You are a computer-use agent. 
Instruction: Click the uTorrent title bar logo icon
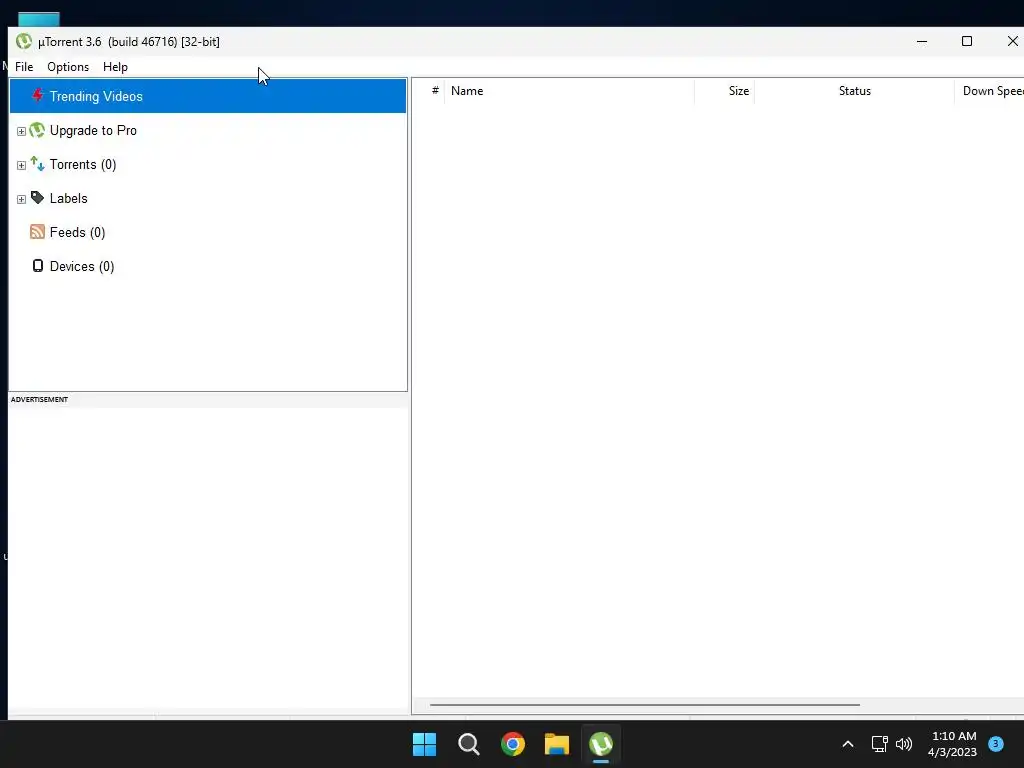pos(24,41)
